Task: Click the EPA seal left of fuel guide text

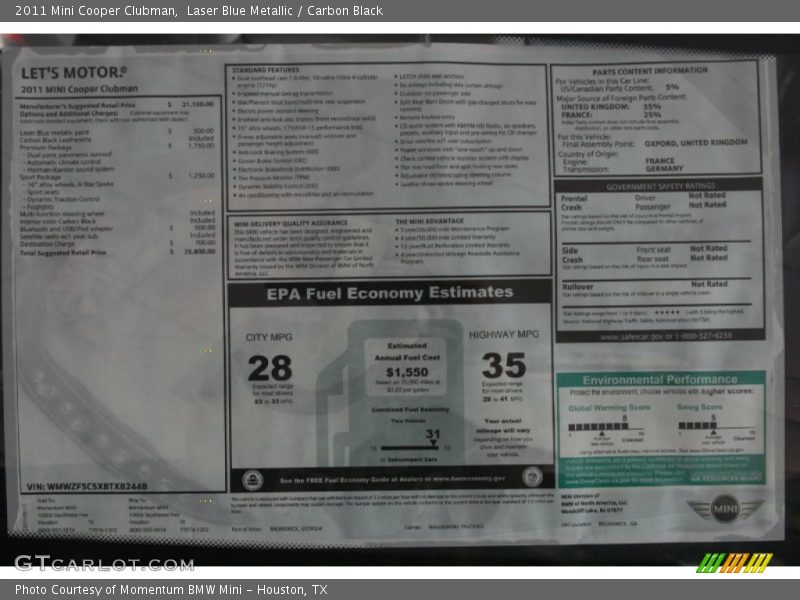Action: [252, 481]
